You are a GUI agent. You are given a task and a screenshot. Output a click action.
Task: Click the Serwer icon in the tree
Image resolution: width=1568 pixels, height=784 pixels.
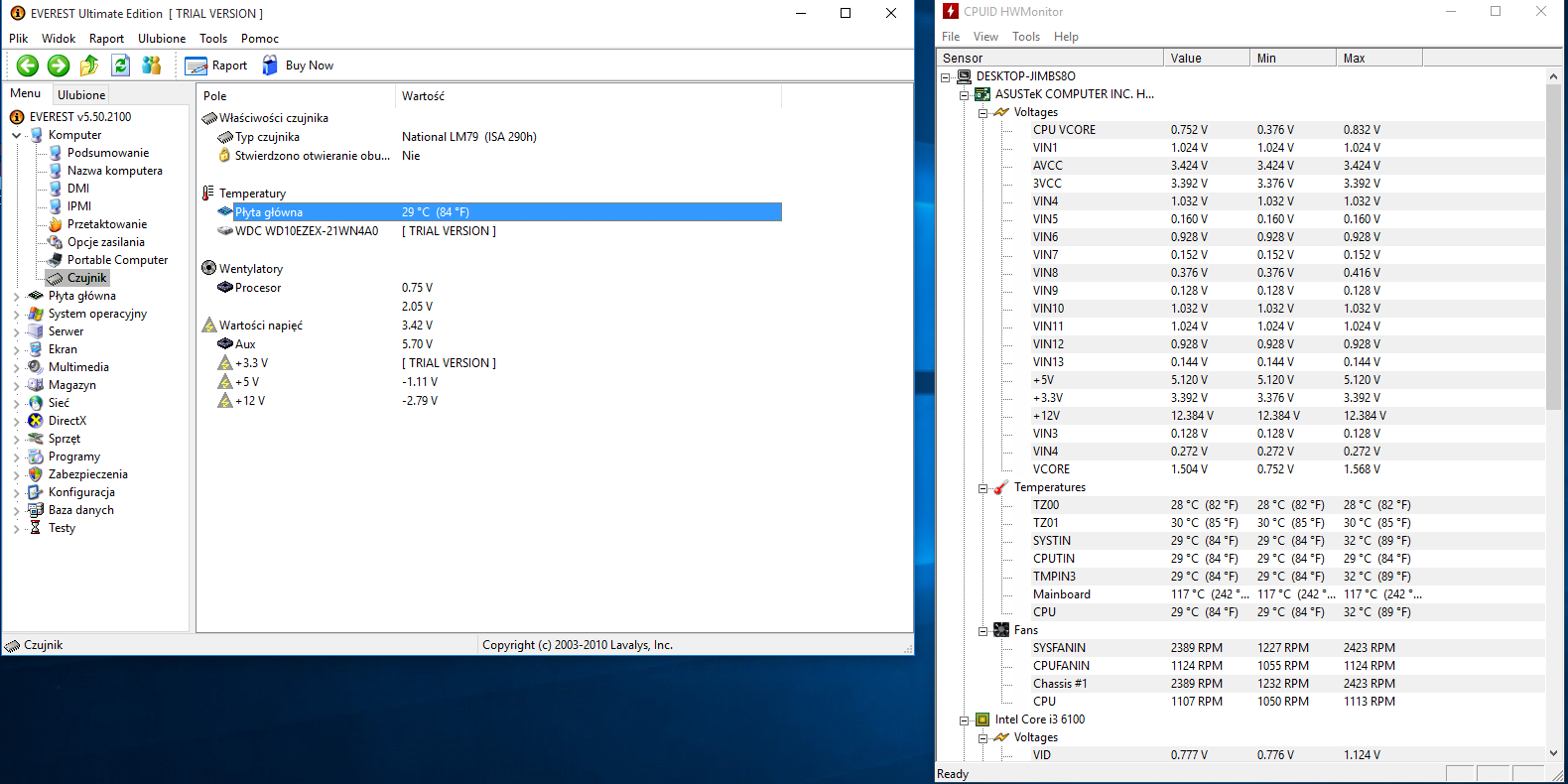[x=36, y=331]
